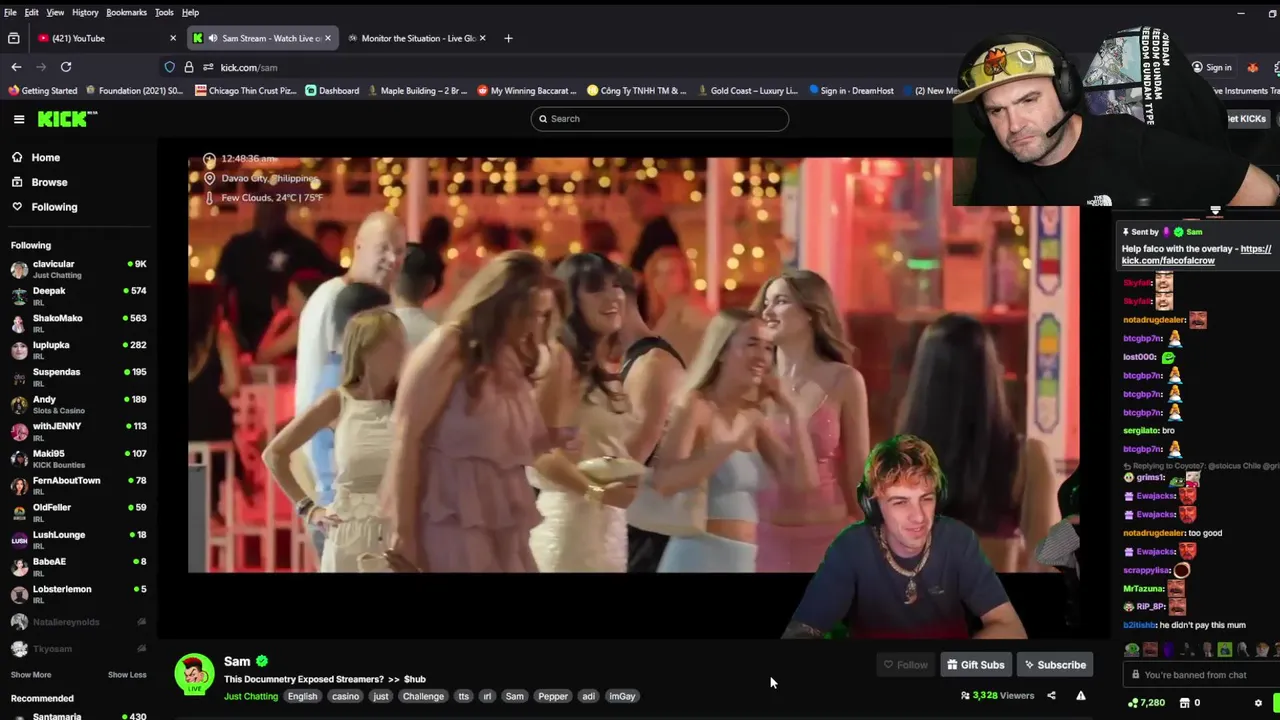Click the padlock site security icon
Screen dimensions: 1280x720
point(188,67)
